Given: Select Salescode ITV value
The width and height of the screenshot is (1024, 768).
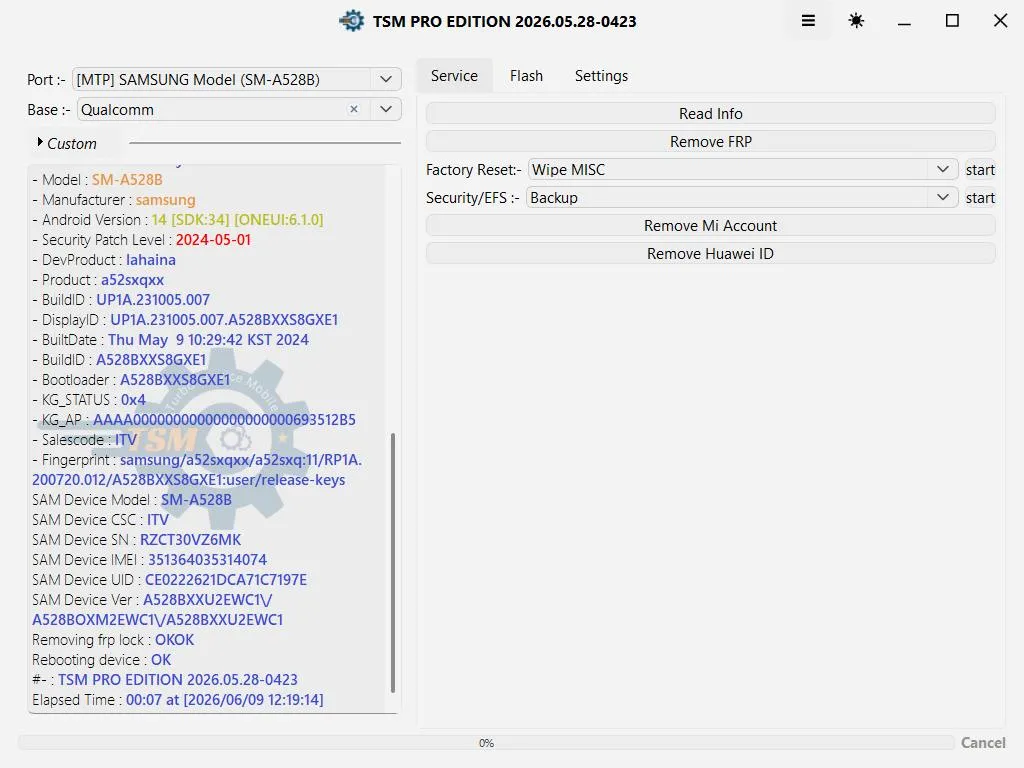Looking at the screenshot, I should pyautogui.click(x=126, y=440).
